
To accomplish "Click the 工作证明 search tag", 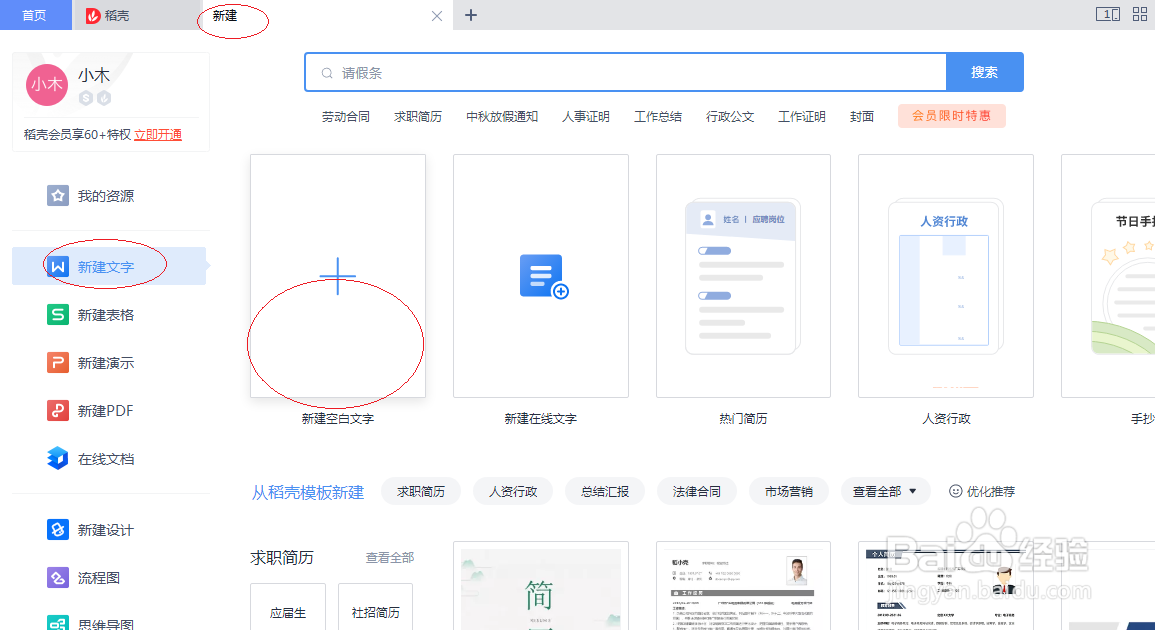I will pyautogui.click(x=801, y=116).
